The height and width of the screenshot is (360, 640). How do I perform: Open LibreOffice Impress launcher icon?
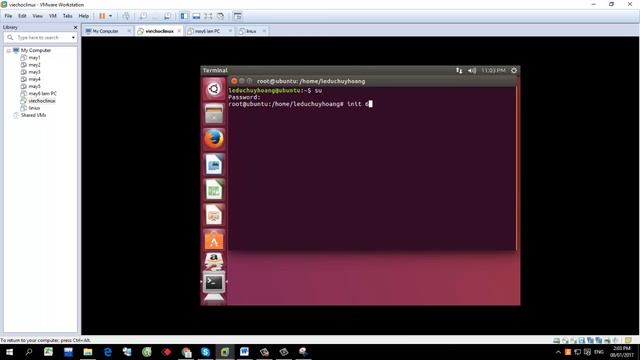(213, 215)
